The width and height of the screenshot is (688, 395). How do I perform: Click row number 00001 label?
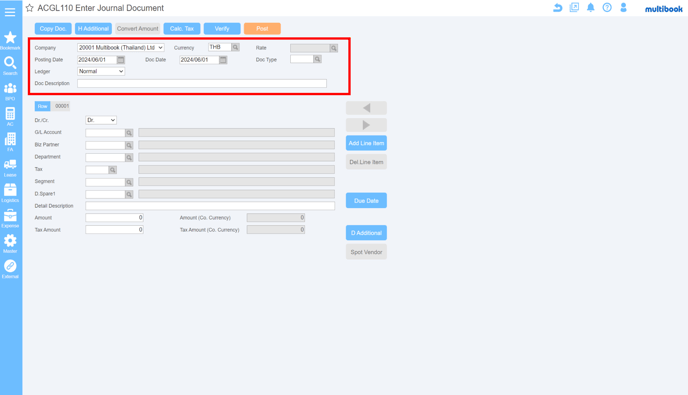pos(62,106)
